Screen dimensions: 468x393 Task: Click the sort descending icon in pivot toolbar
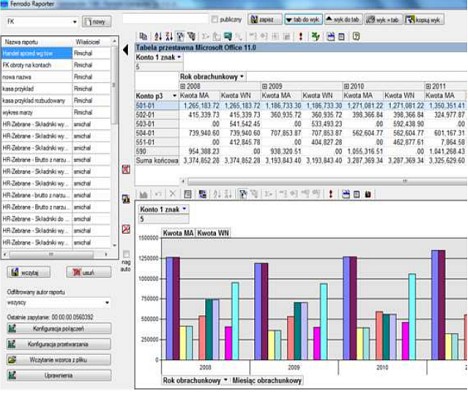pyautogui.click(x=169, y=36)
